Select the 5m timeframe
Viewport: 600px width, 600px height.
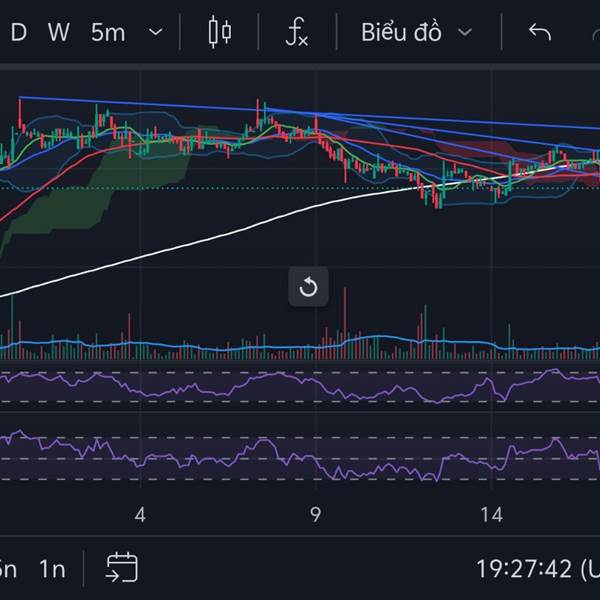click(x=108, y=32)
